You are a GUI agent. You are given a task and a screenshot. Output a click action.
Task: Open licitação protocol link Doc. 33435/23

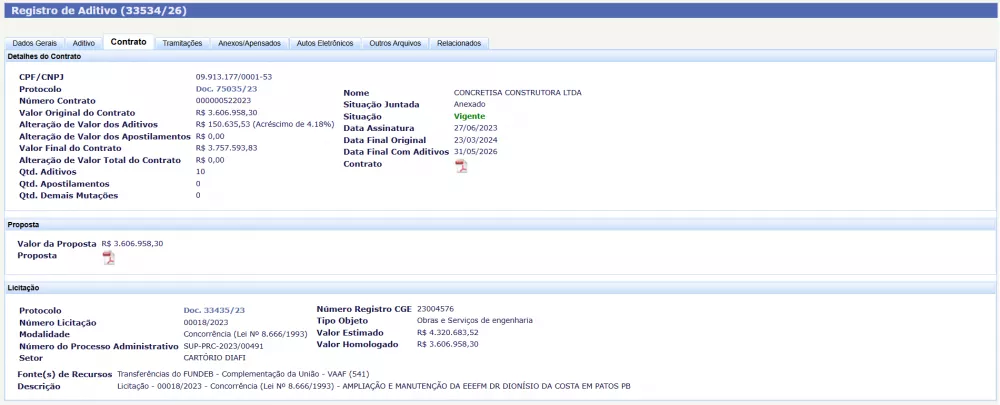click(x=214, y=310)
